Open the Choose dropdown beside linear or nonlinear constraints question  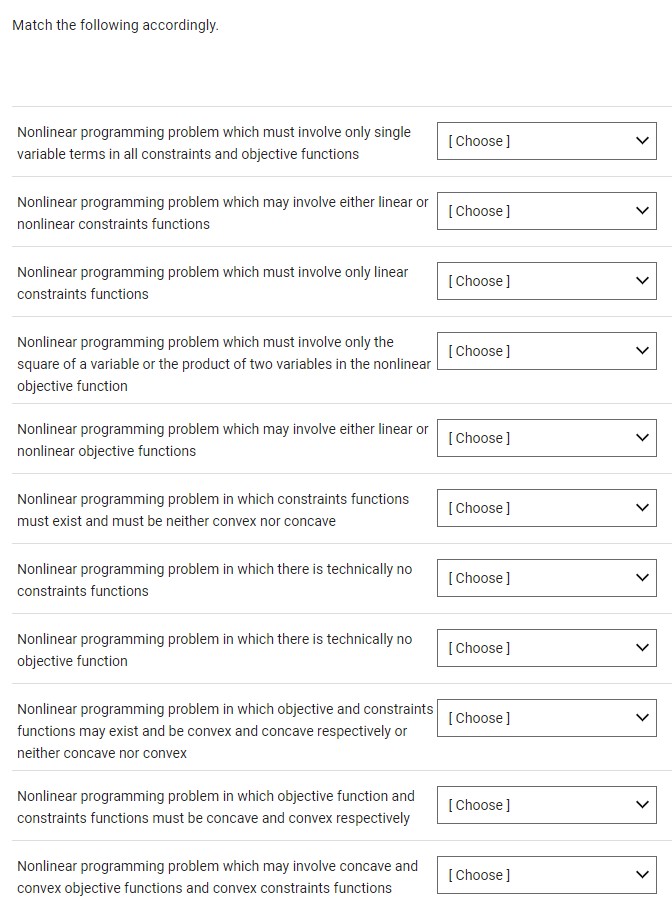pyautogui.click(x=545, y=211)
